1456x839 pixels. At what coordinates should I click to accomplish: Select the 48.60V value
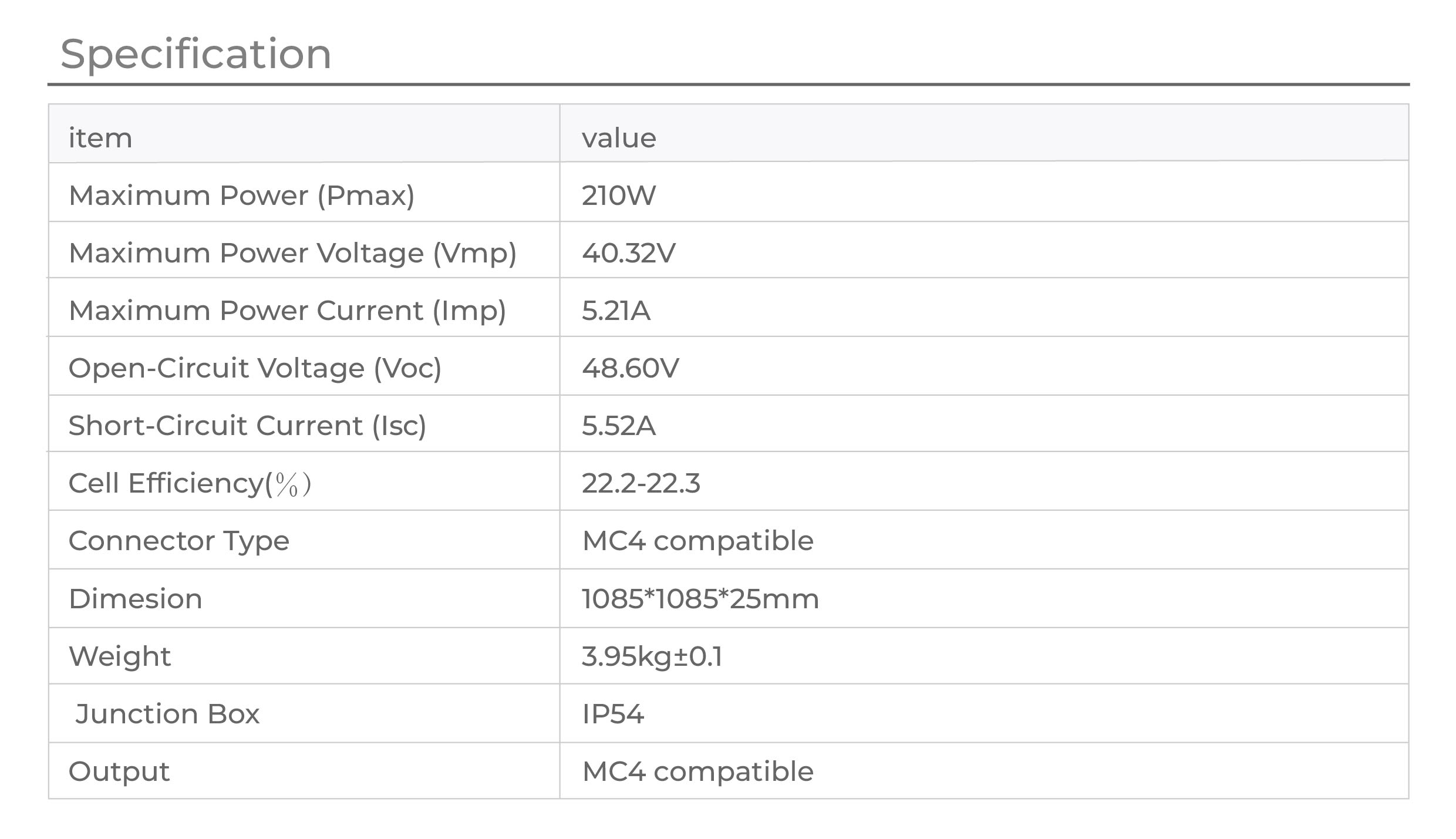(x=631, y=368)
